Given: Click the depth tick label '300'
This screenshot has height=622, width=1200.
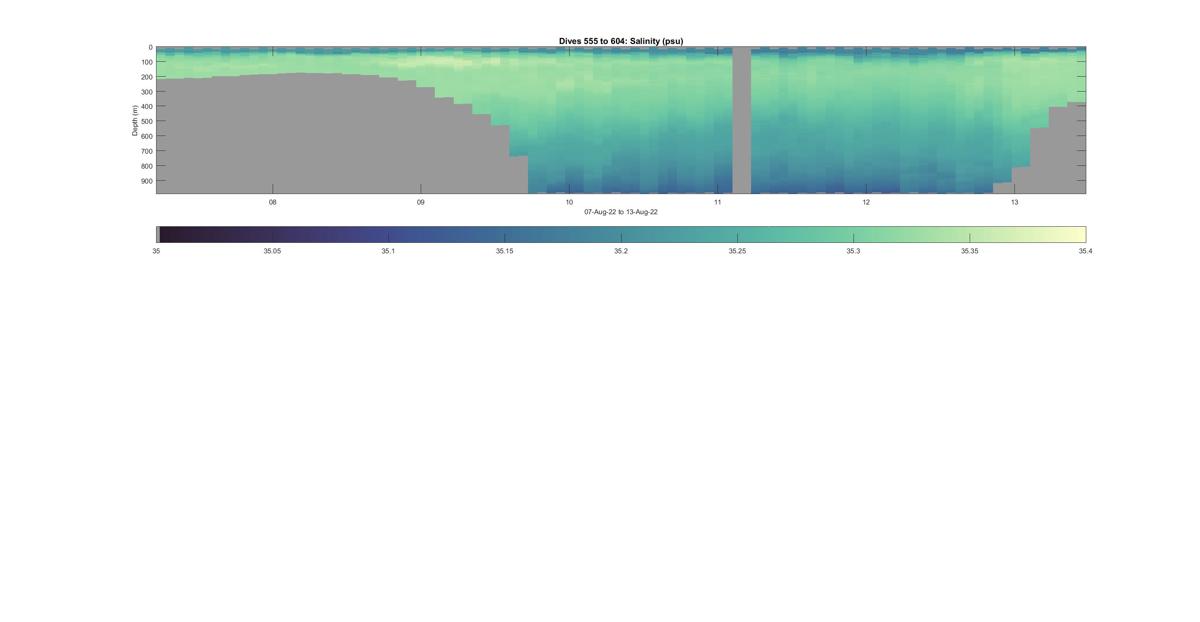Looking at the screenshot, I should tap(146, 92).
